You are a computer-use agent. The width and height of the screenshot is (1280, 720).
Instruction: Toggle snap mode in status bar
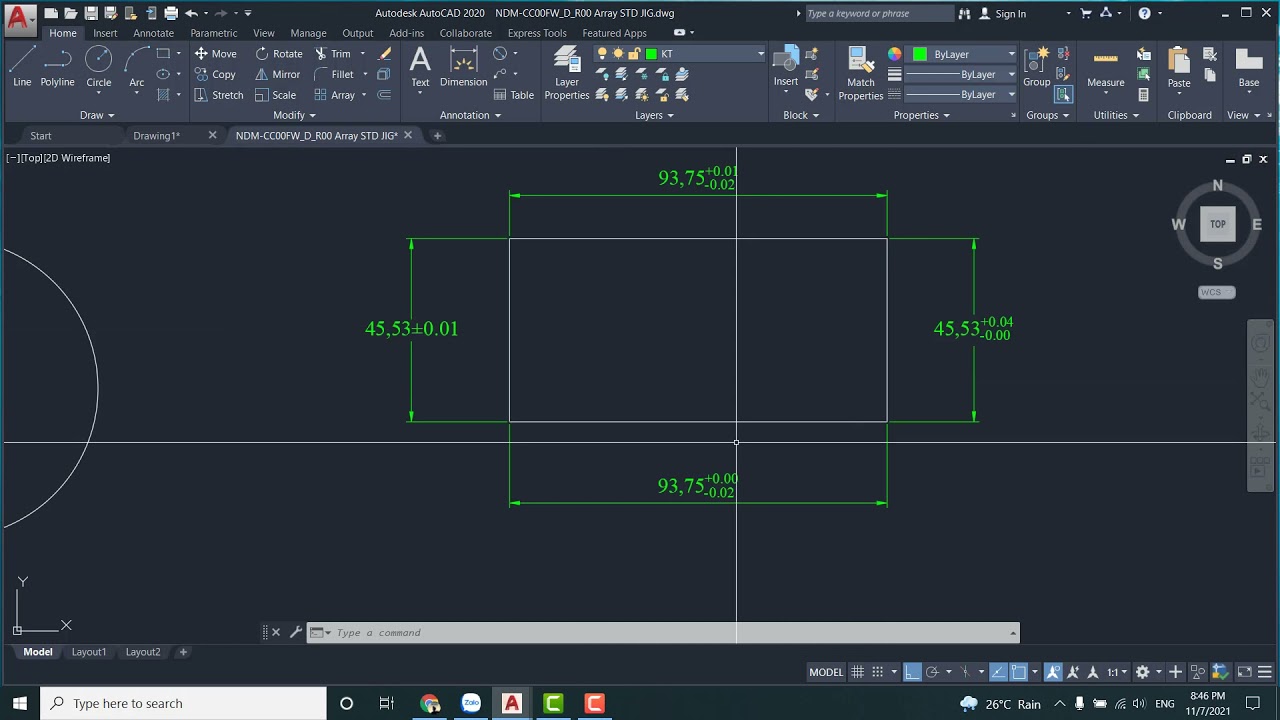tap(877, 672)
